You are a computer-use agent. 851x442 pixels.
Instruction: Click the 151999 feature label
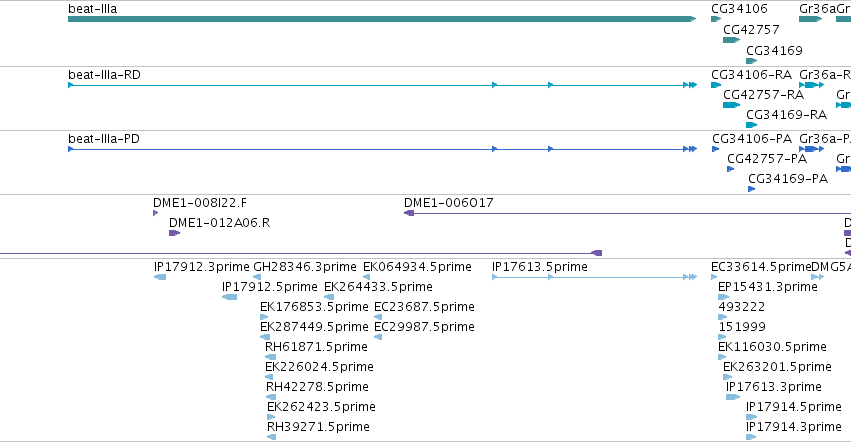click(x=742, y=327)
